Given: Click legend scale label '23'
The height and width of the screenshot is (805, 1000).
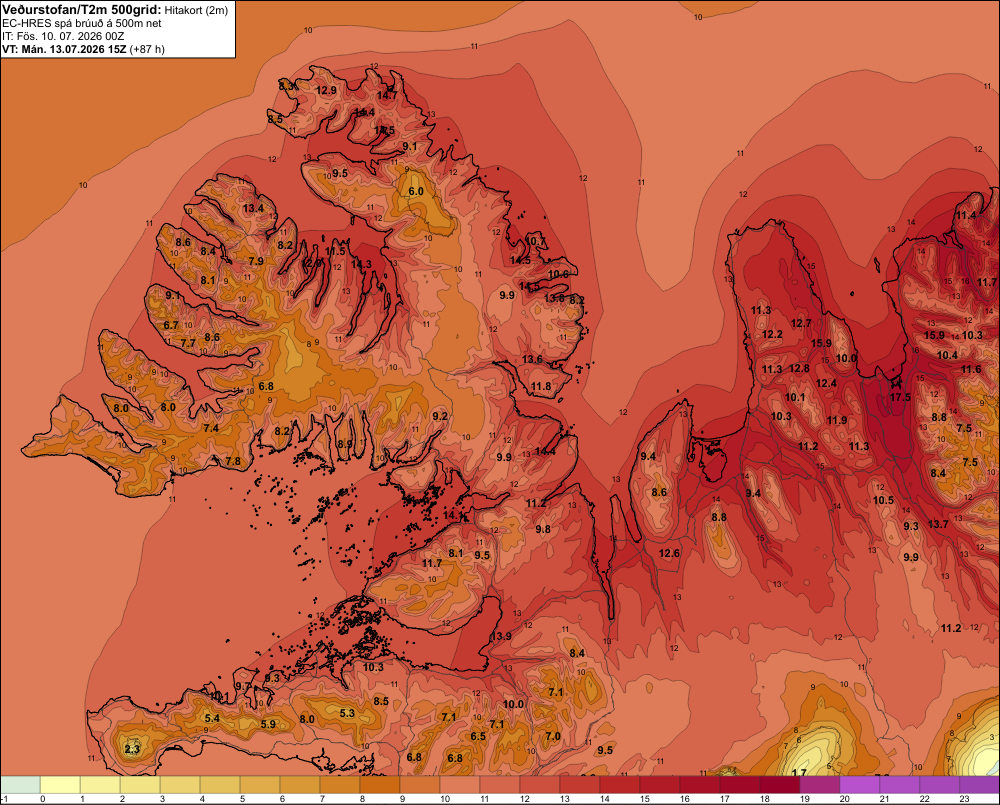Looking at the screenshot, I should tap(964, 799).
